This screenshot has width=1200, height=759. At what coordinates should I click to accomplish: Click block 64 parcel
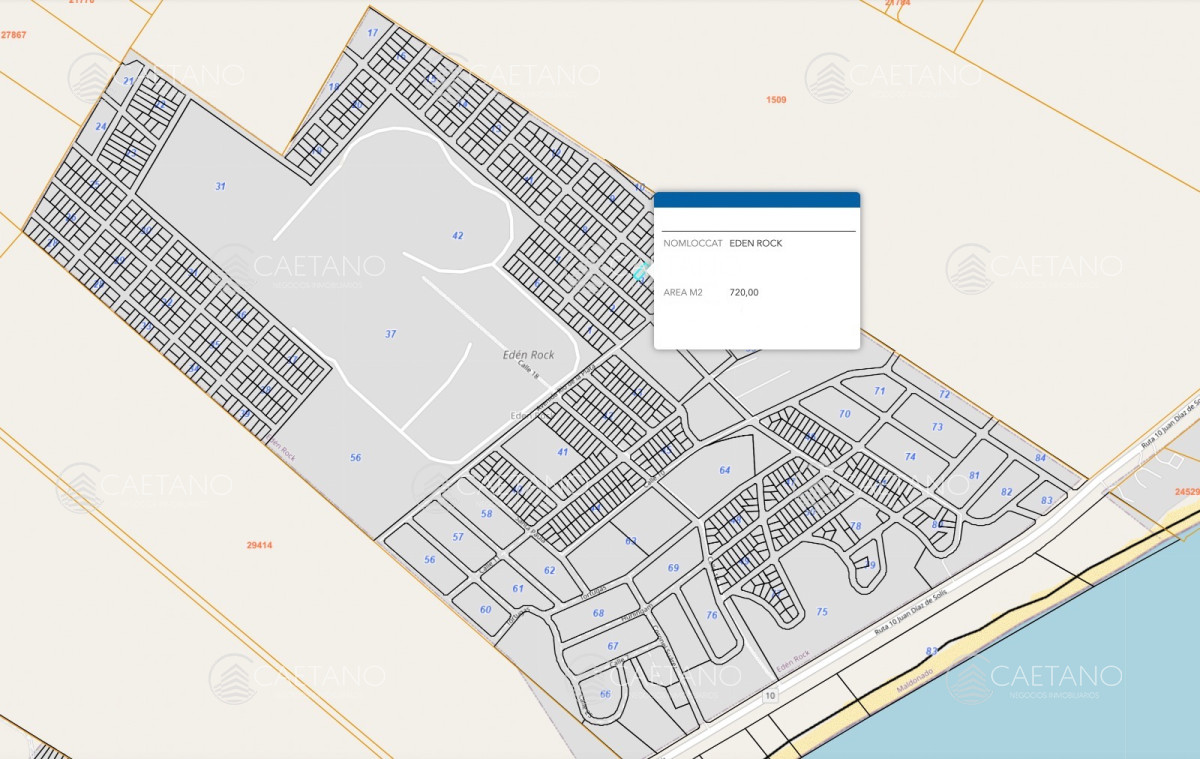pos(724,470)
